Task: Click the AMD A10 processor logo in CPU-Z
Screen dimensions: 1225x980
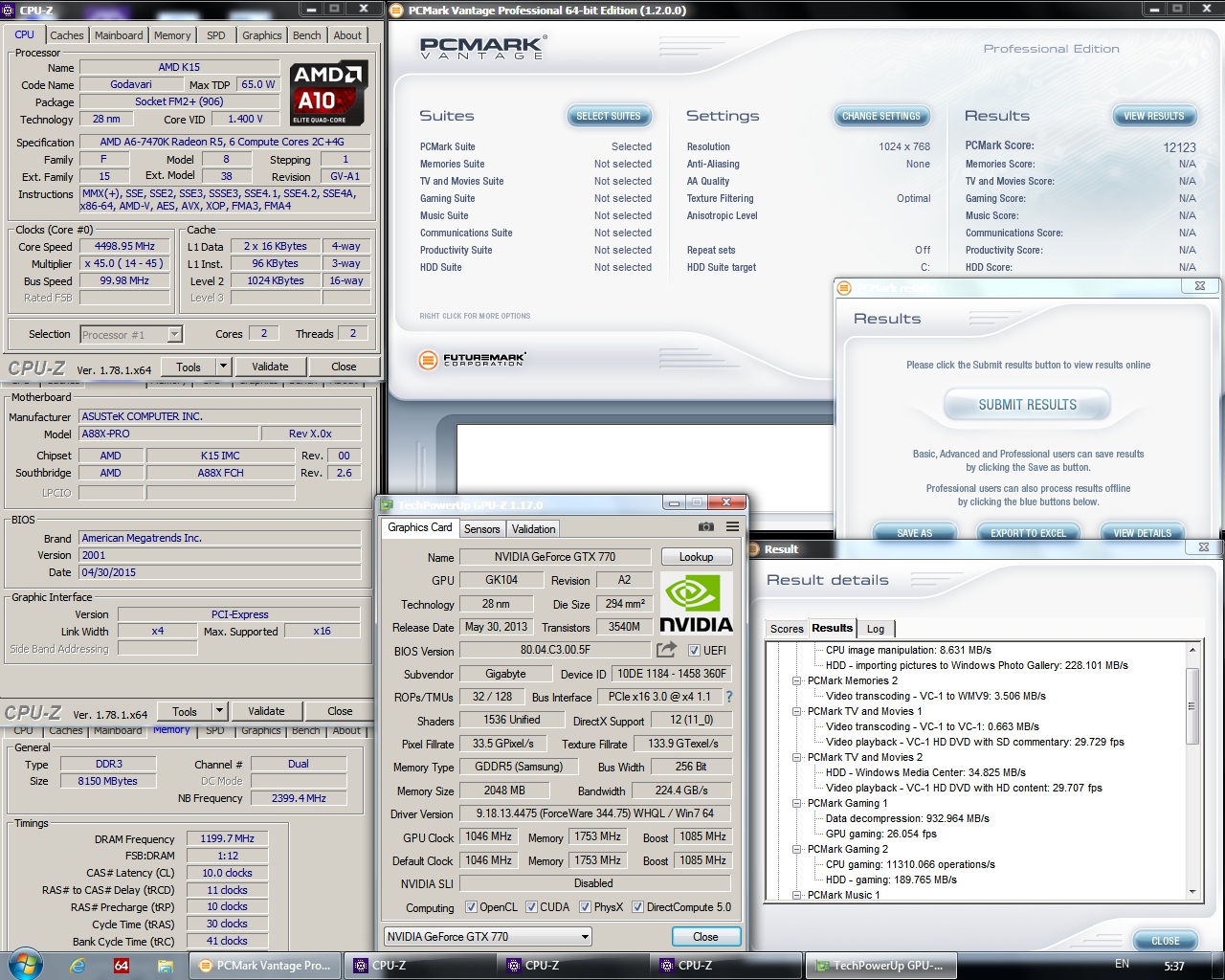Action: [328, 94]
